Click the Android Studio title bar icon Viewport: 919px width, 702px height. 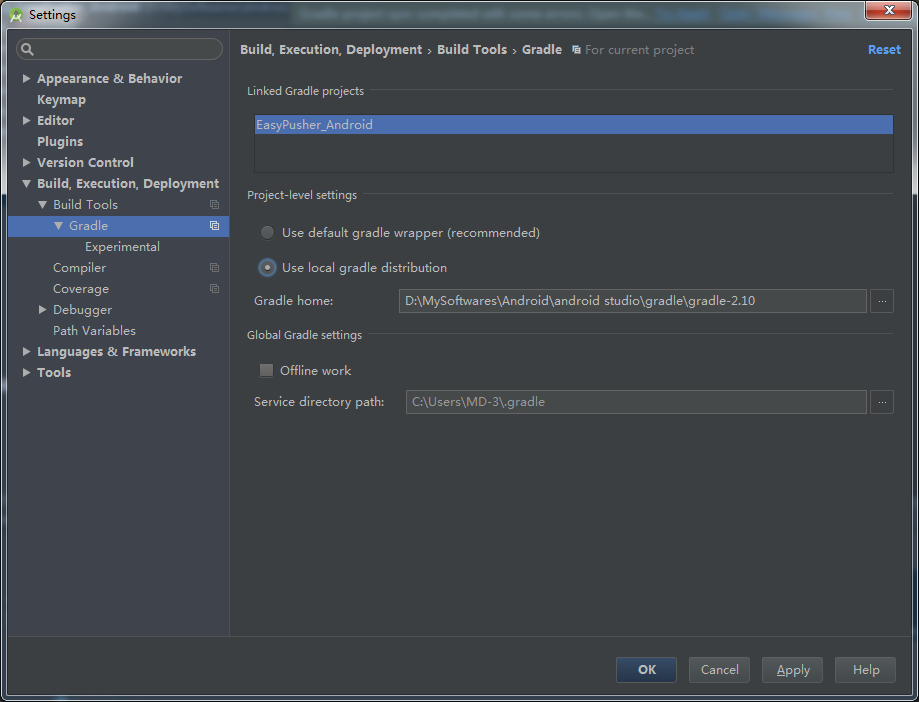click(x=16, y=15)
